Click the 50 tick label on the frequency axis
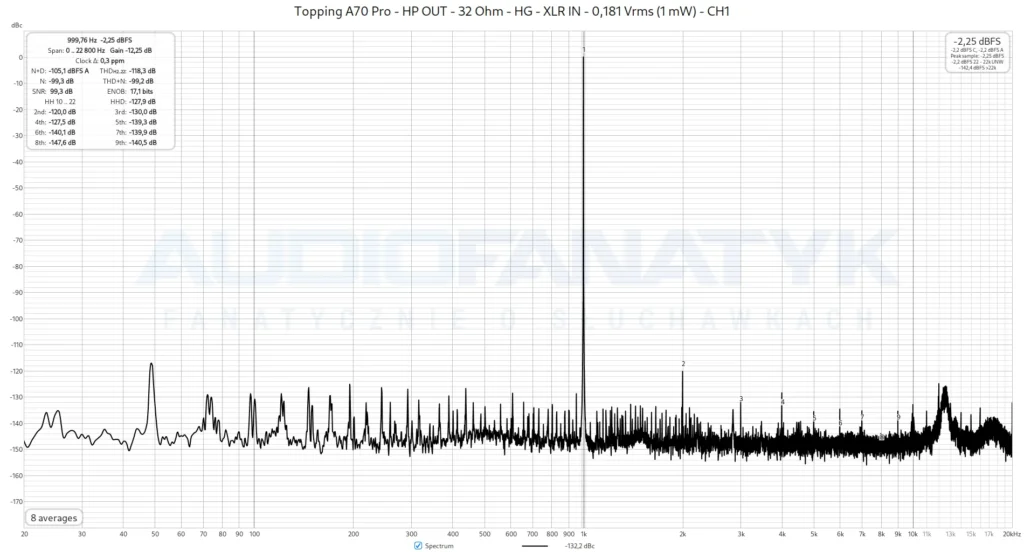The height and width of the screenshot is (552, 1024). (x=155, y=534)
